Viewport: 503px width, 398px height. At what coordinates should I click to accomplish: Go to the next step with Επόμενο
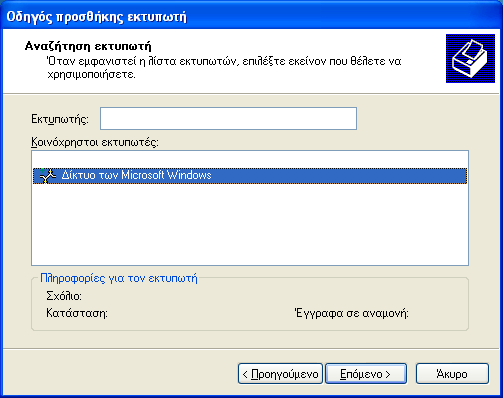366,374
